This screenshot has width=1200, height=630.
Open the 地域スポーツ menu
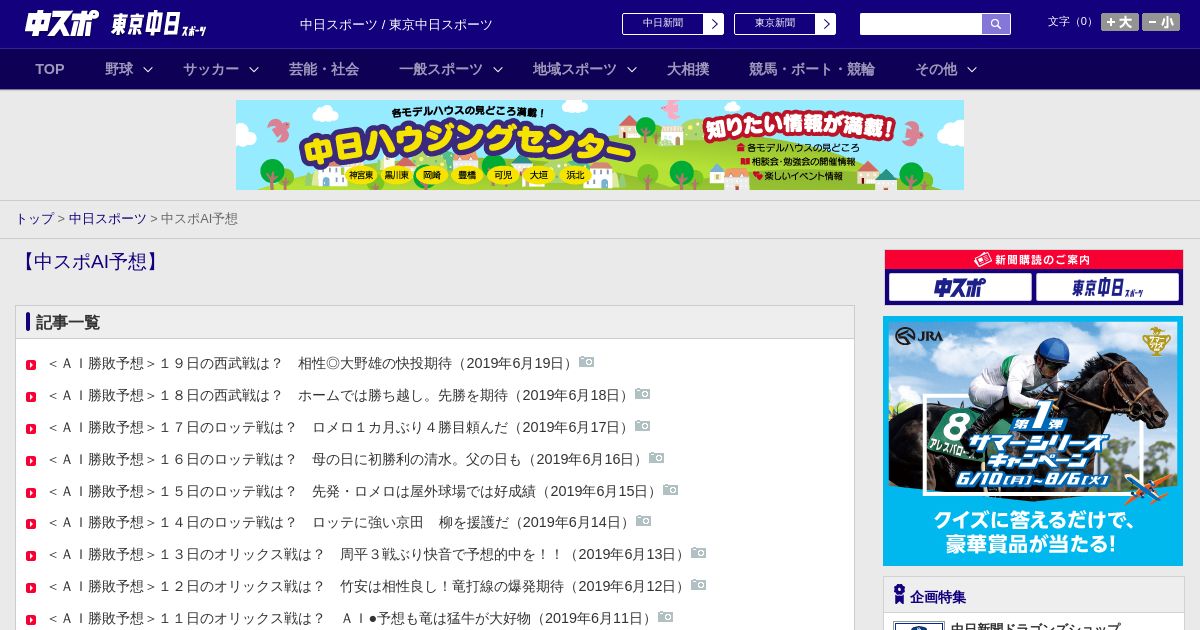575,69
